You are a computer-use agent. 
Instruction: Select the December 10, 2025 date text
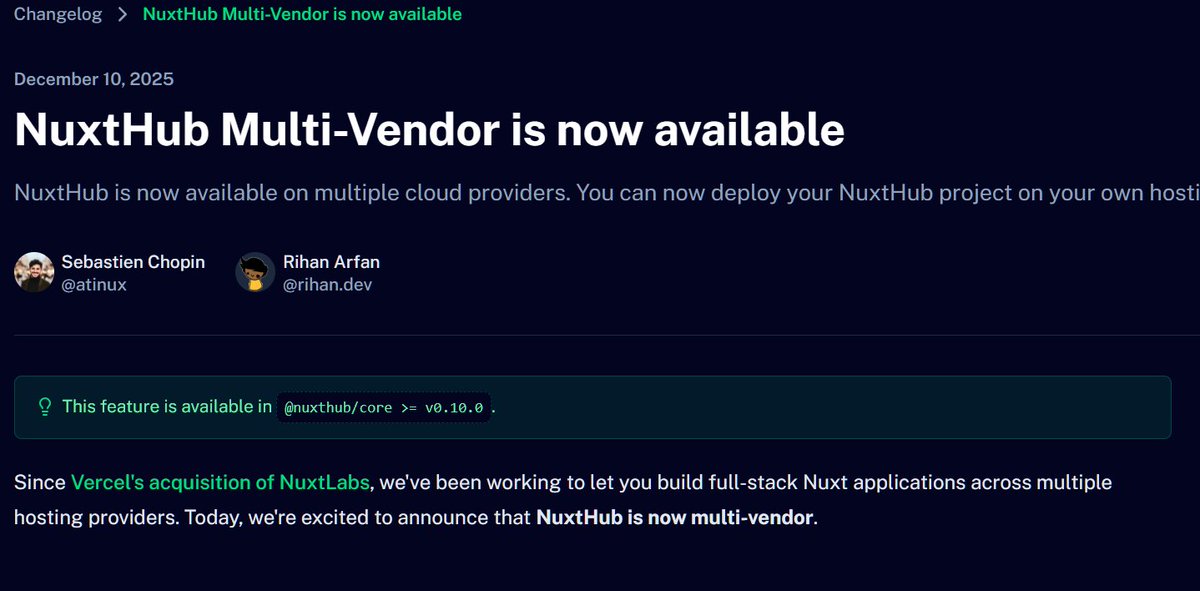(x=94, y=80)
